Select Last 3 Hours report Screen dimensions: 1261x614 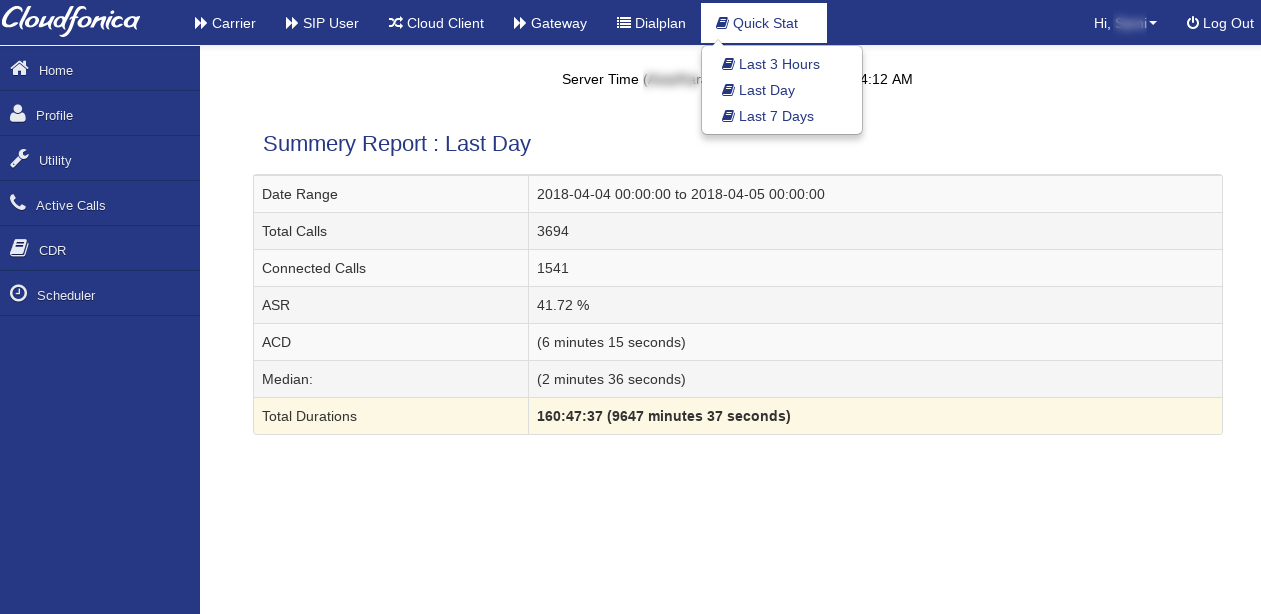778,64
